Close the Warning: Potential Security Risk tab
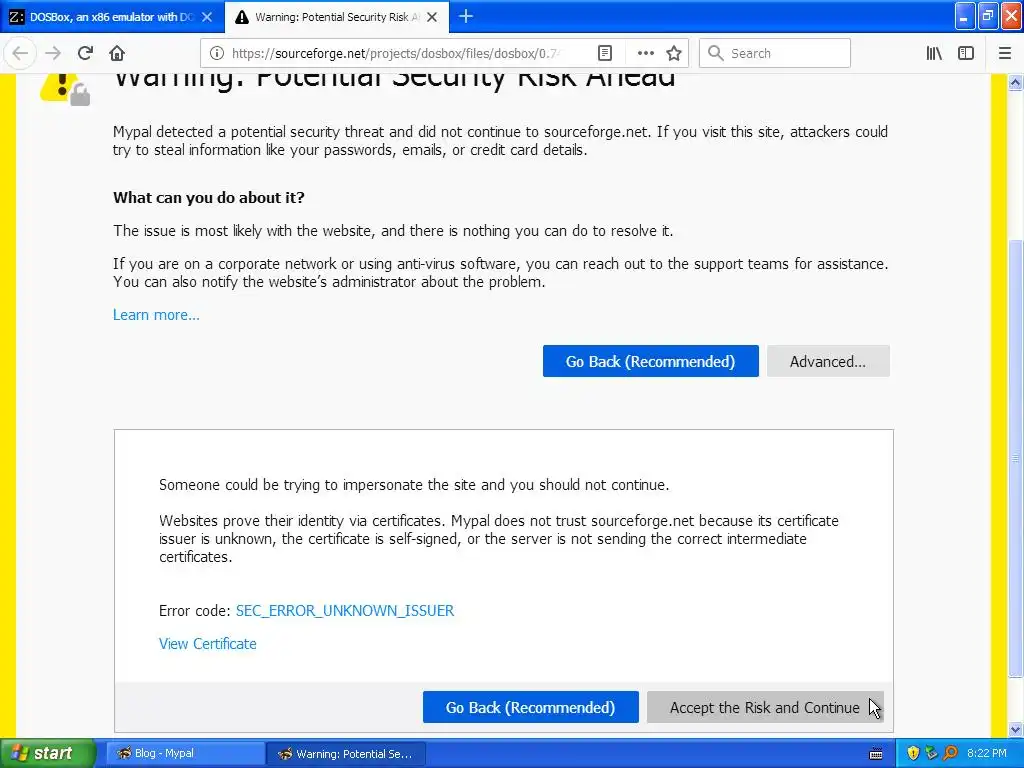The height and width of the screenshot is (768, 1024). [x=432, y=17]
